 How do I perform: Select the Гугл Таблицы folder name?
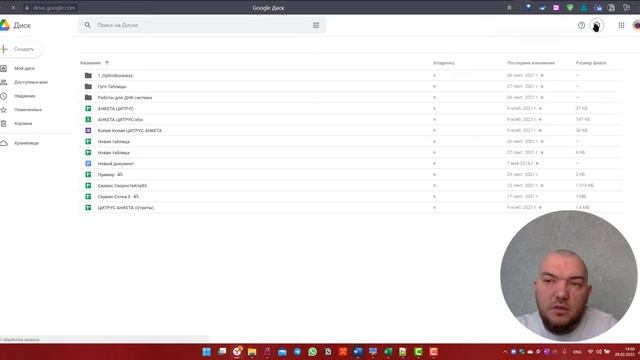click(x=112, y=87)
